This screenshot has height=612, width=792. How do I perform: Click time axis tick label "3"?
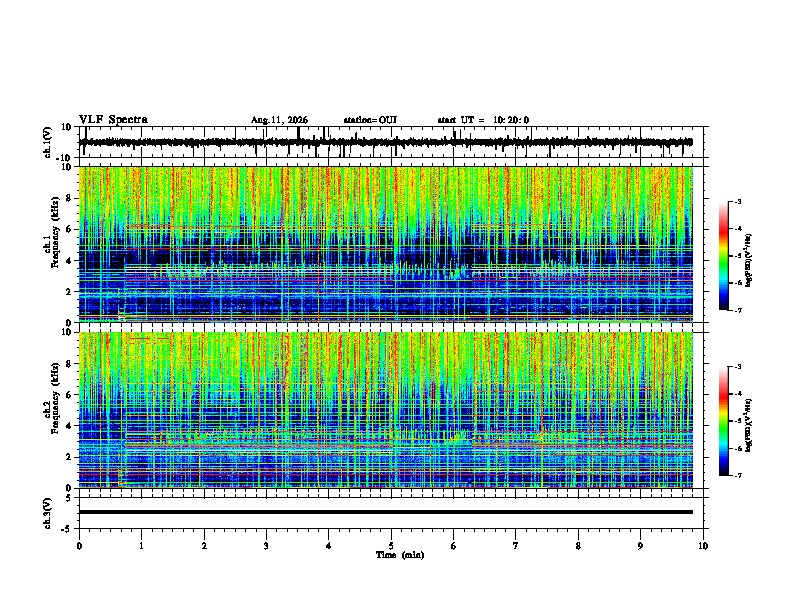click(x=266, y=546)
